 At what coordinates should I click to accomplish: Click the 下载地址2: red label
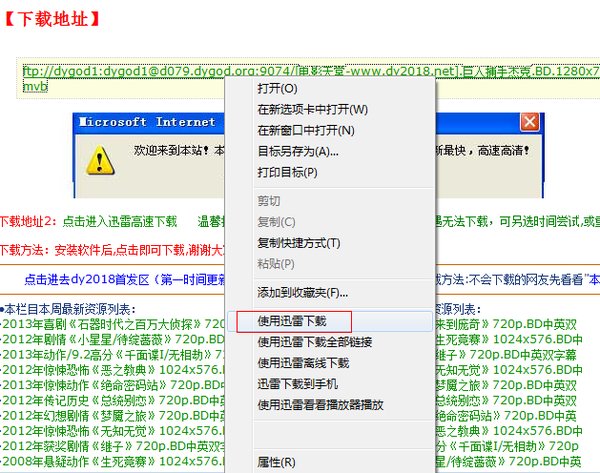pyautogui.click(x=28, y=221)
